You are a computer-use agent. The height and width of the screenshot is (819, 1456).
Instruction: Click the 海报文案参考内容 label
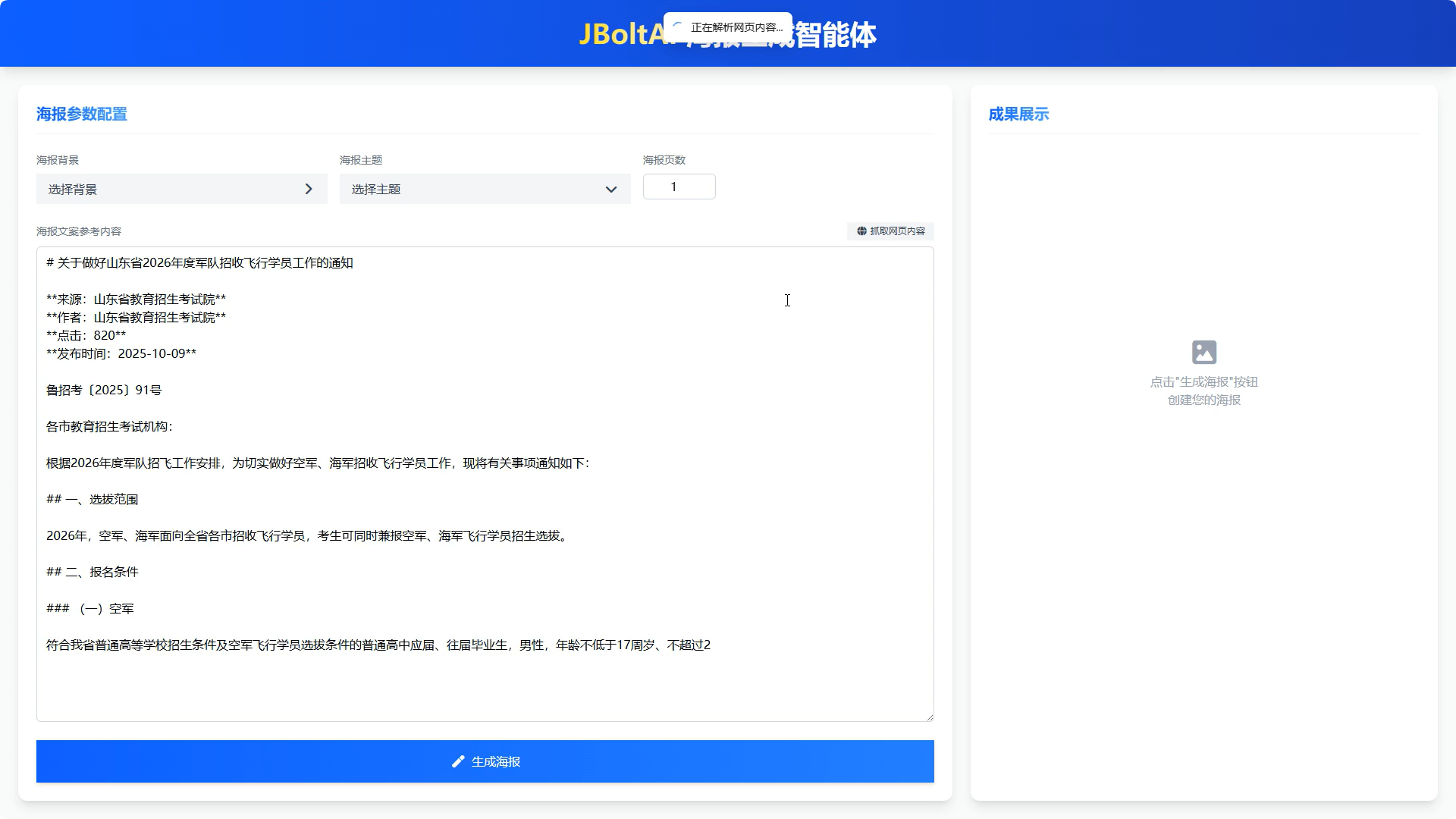click(79, 231)
